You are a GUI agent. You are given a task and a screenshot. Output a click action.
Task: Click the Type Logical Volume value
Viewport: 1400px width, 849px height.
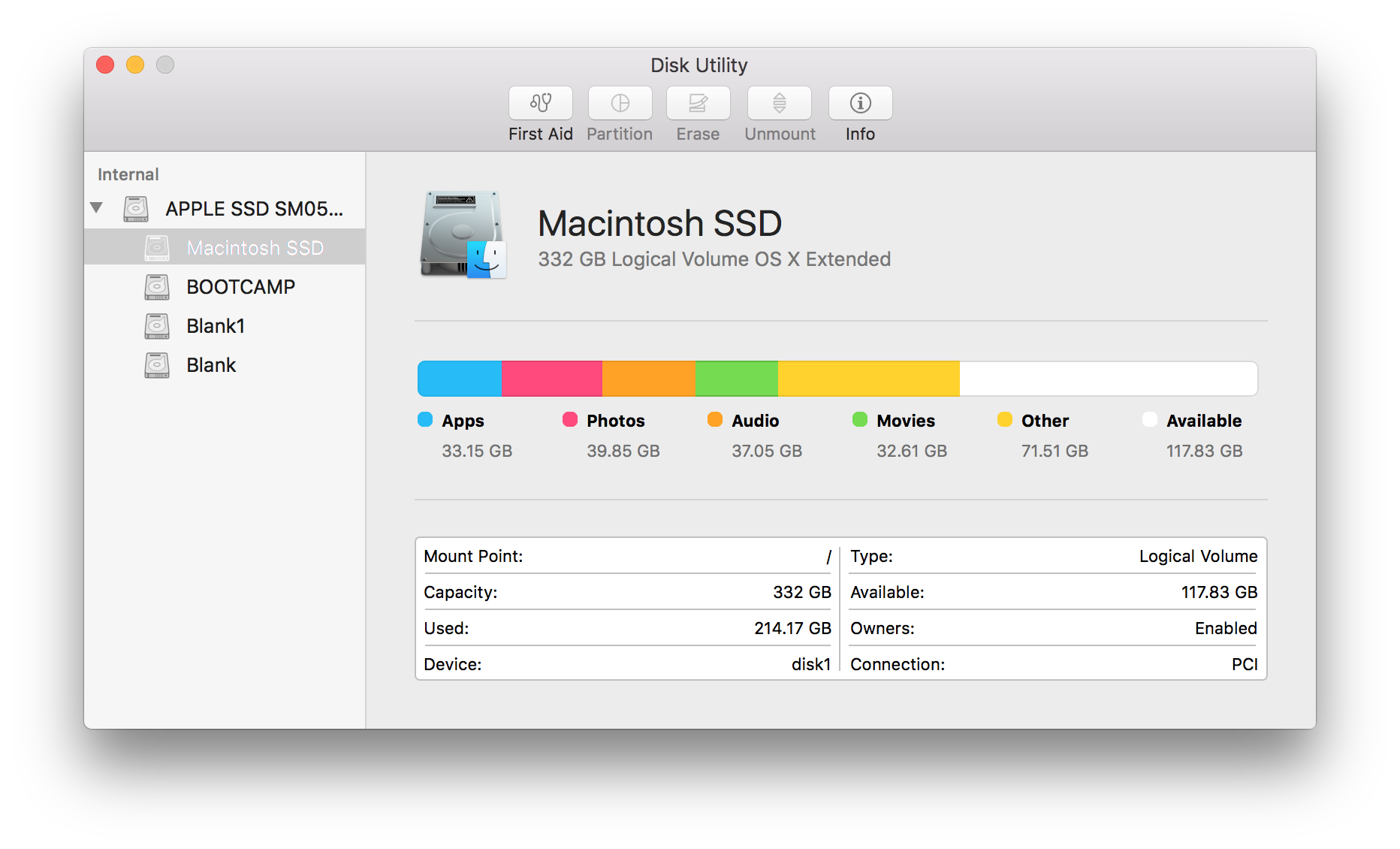(x=1198, y=557)
